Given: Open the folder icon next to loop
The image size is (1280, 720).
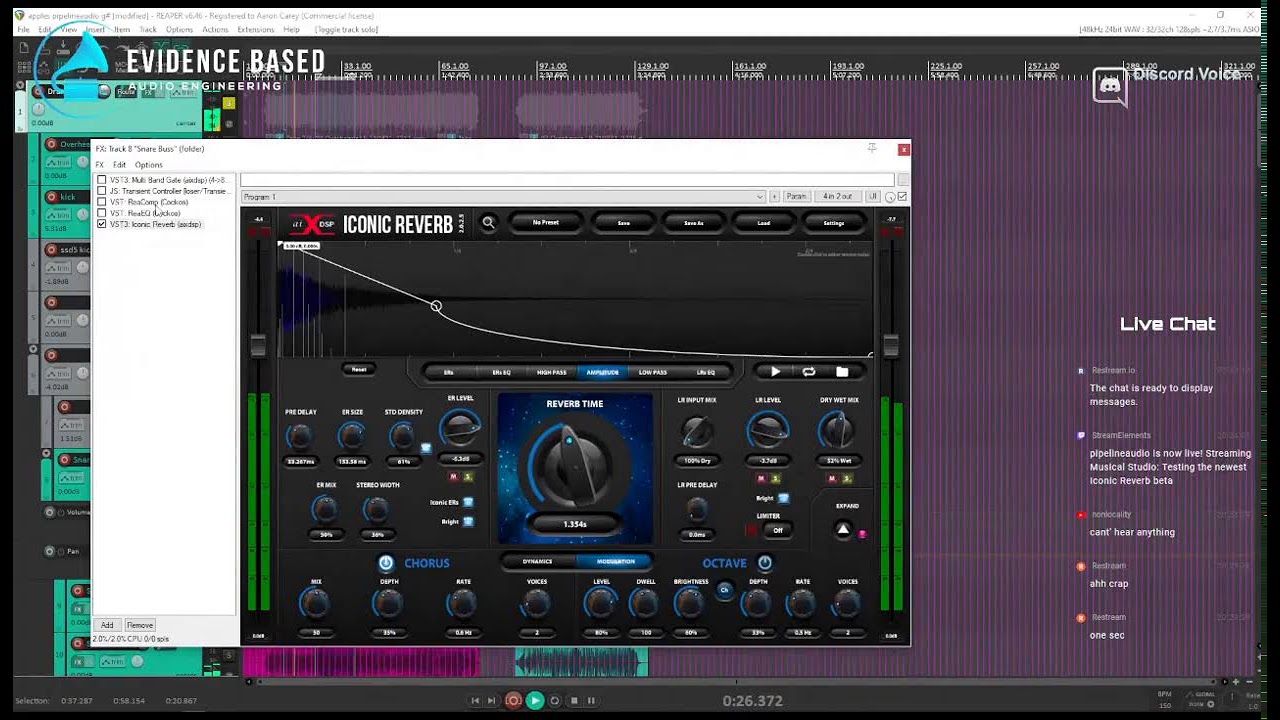Looking at the screenshot, I should 842,371.
